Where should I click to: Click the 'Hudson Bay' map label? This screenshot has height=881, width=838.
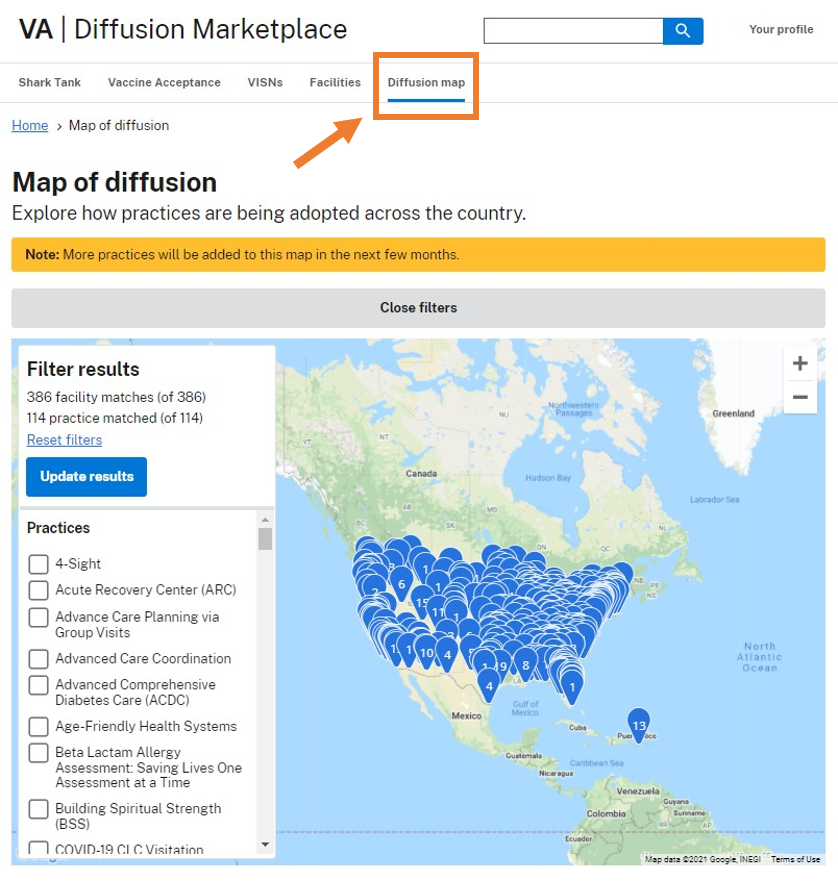[x=548, y=478]
